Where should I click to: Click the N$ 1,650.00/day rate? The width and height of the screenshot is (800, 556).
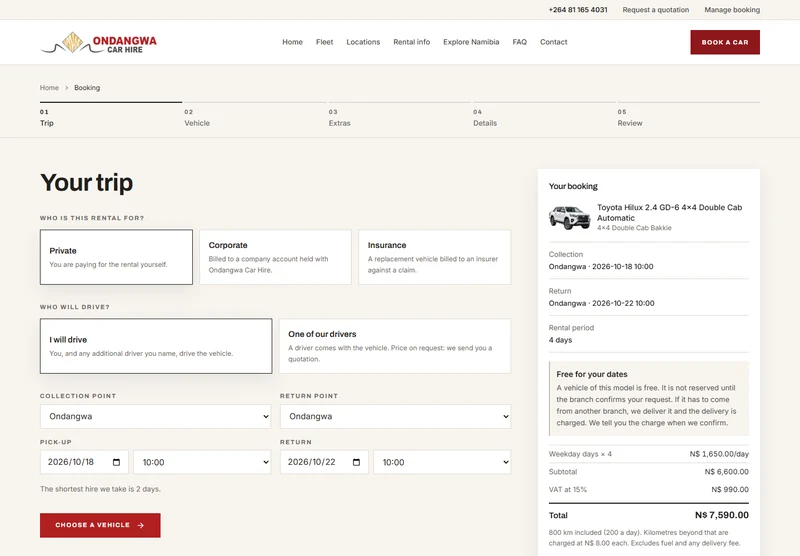coord(719,454)
